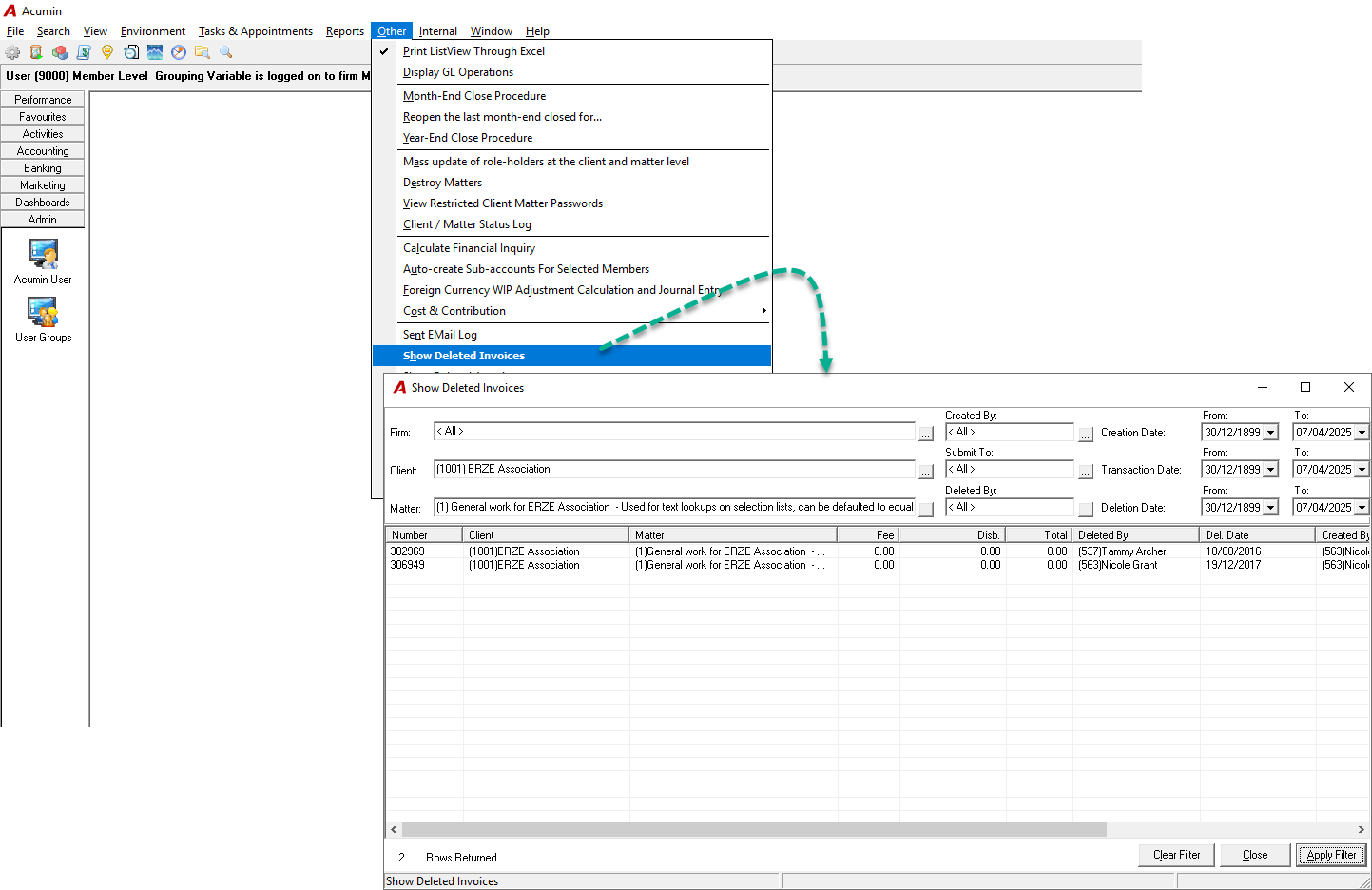The width and height of the screenshot is (1372, 890).
Task: Click the colored cubes toolbar icon
Action: tap(60, 52)
